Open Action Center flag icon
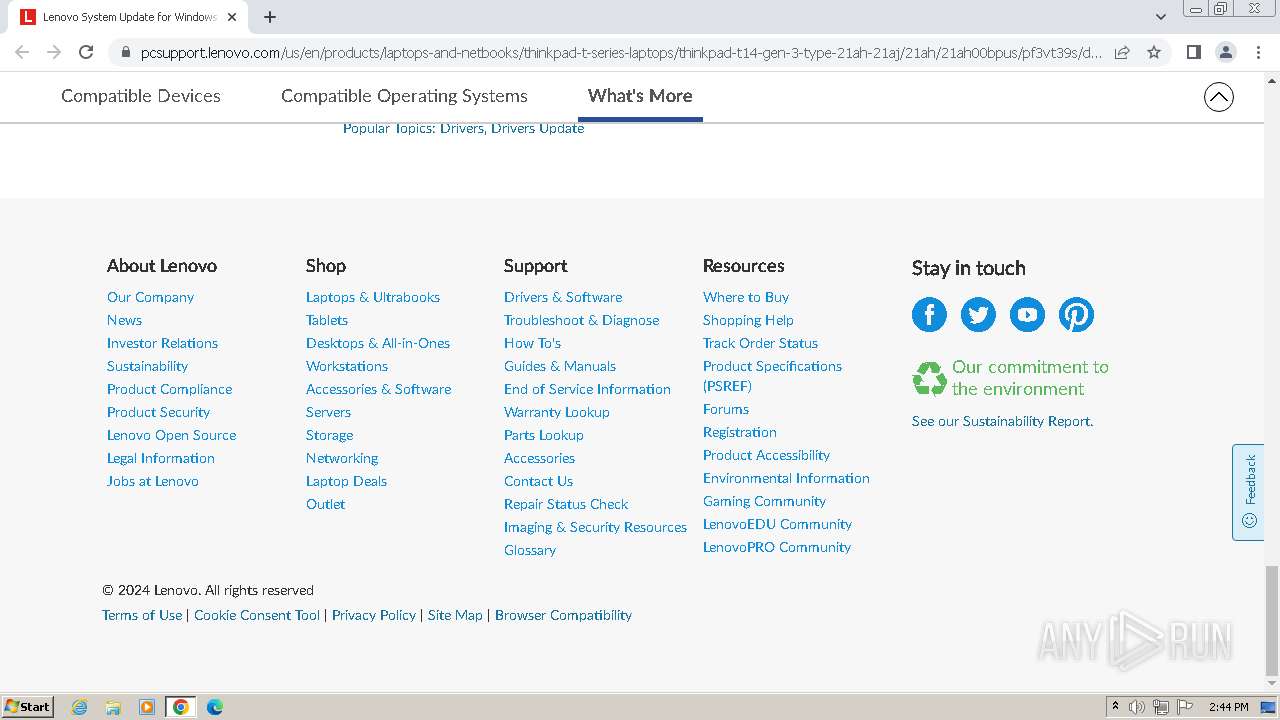The image size is (1280, 720). 1185,707
